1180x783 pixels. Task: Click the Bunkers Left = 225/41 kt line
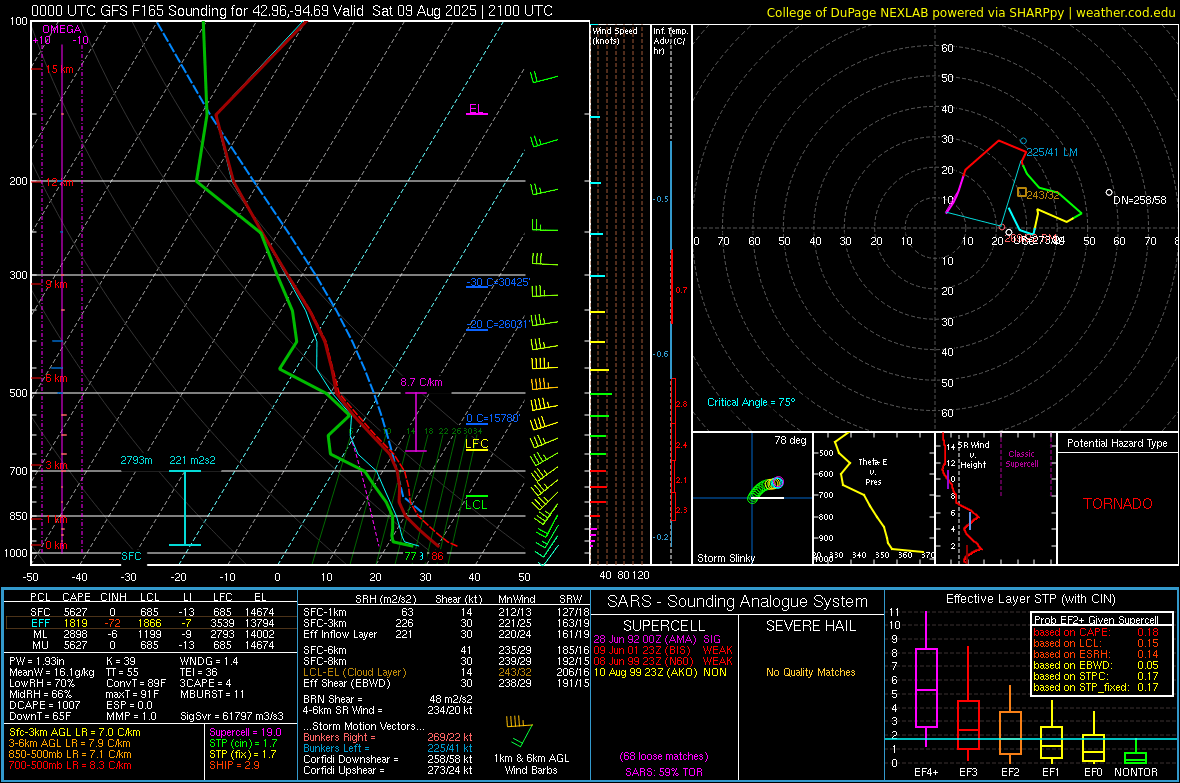pos(388,748)
